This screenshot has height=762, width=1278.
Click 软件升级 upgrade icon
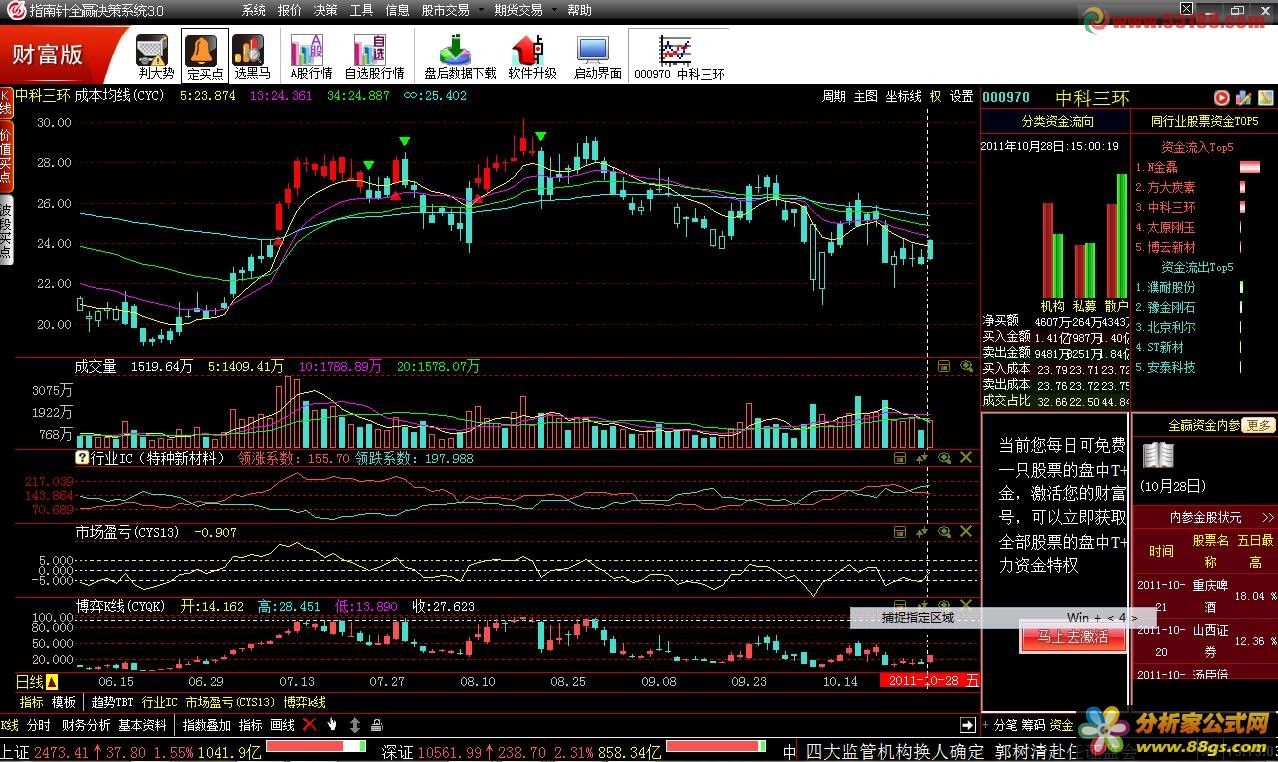click(532, 56)
